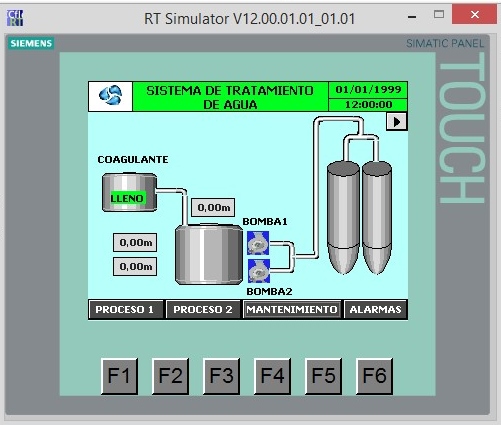Open the PROCESO 1 screen

[x=125, y=310]
